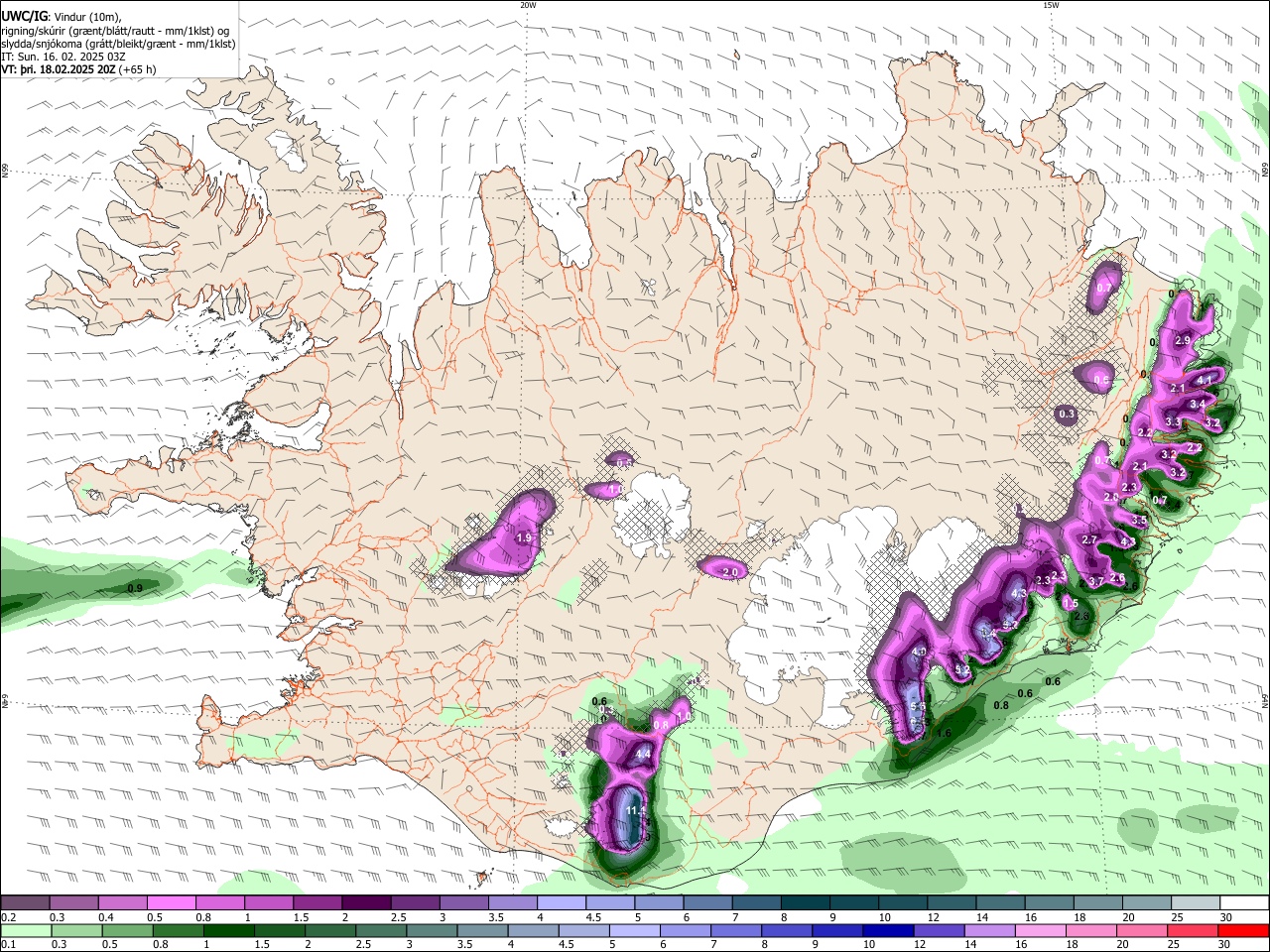The width and height of the screenshot is (1270, 952).
Task: Select the bright red last swatch in the bottom legend row
Action: tap(1244, 930)
